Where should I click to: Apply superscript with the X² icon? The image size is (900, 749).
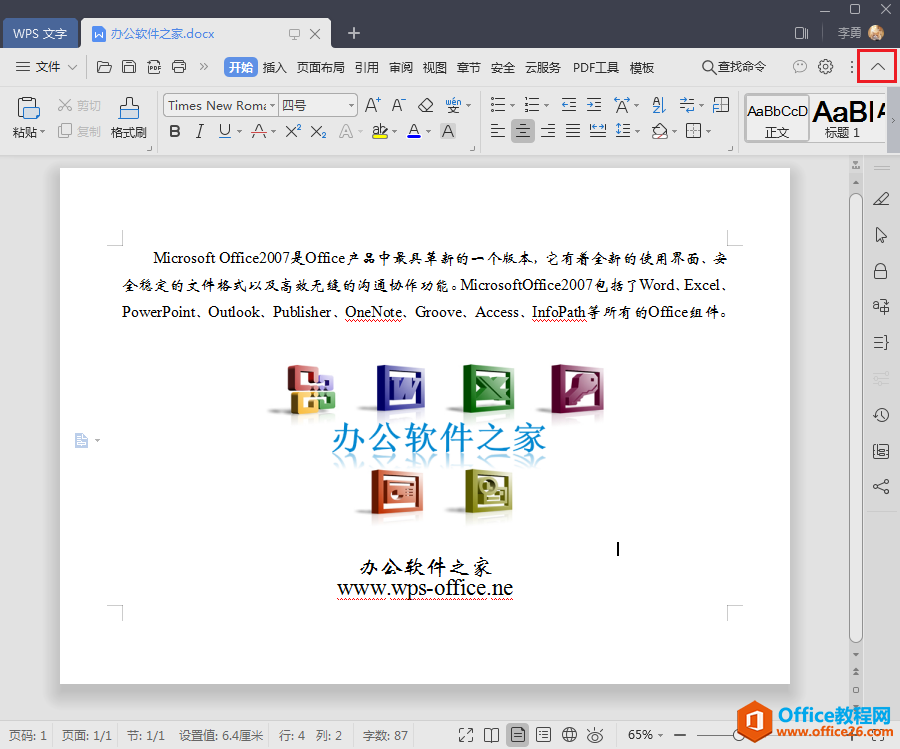(x=293, y=131)
